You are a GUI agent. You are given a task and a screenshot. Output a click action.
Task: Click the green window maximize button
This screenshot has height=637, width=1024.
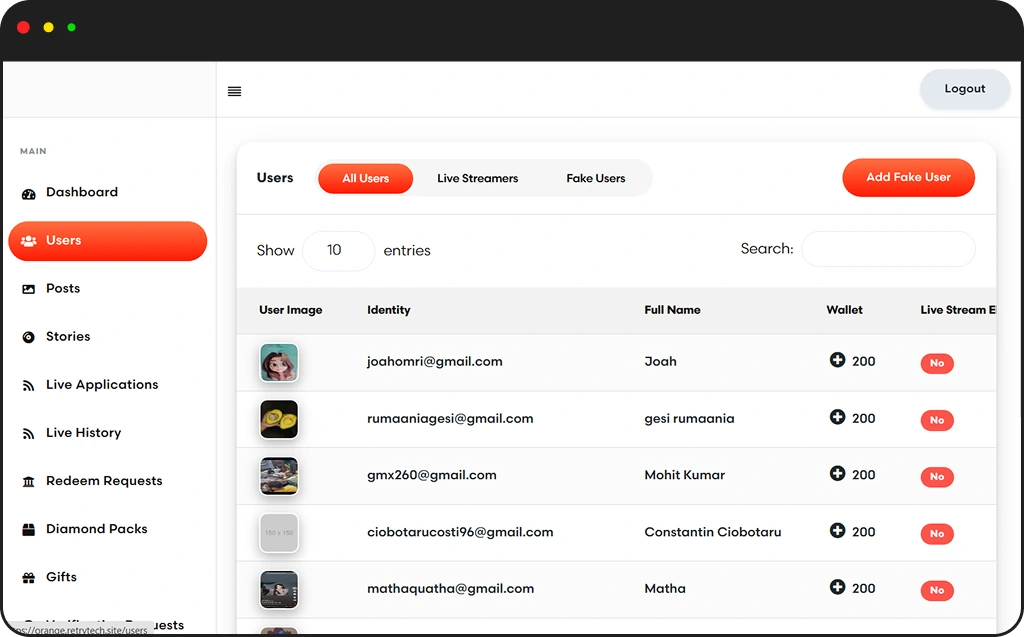[x=72, y=27]
